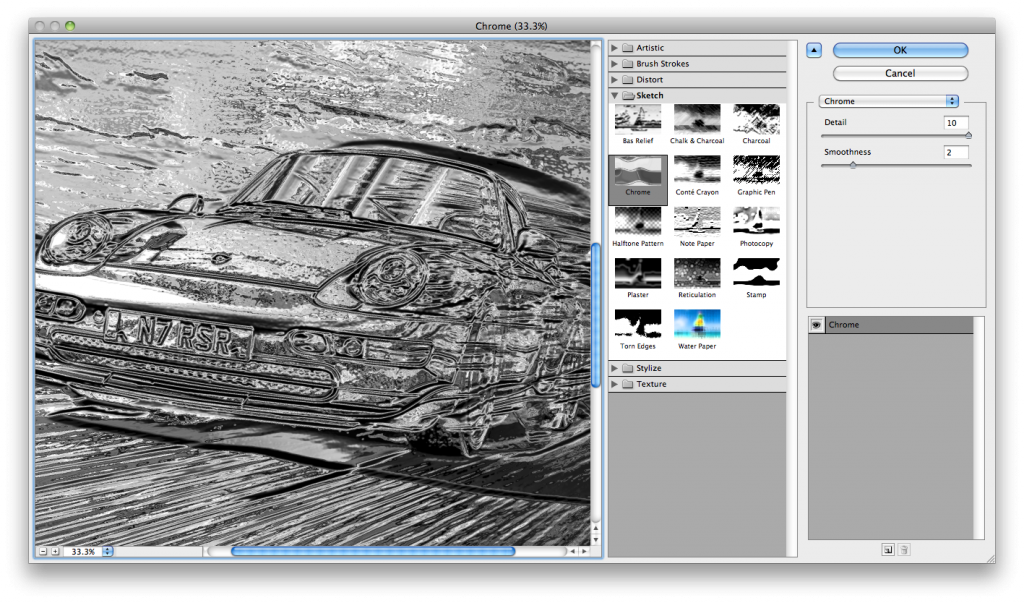The width and height of the screenshot is (1024, 603).
Task: Apply the Halftone Pattern filter
Action: (x=637, y=222)
